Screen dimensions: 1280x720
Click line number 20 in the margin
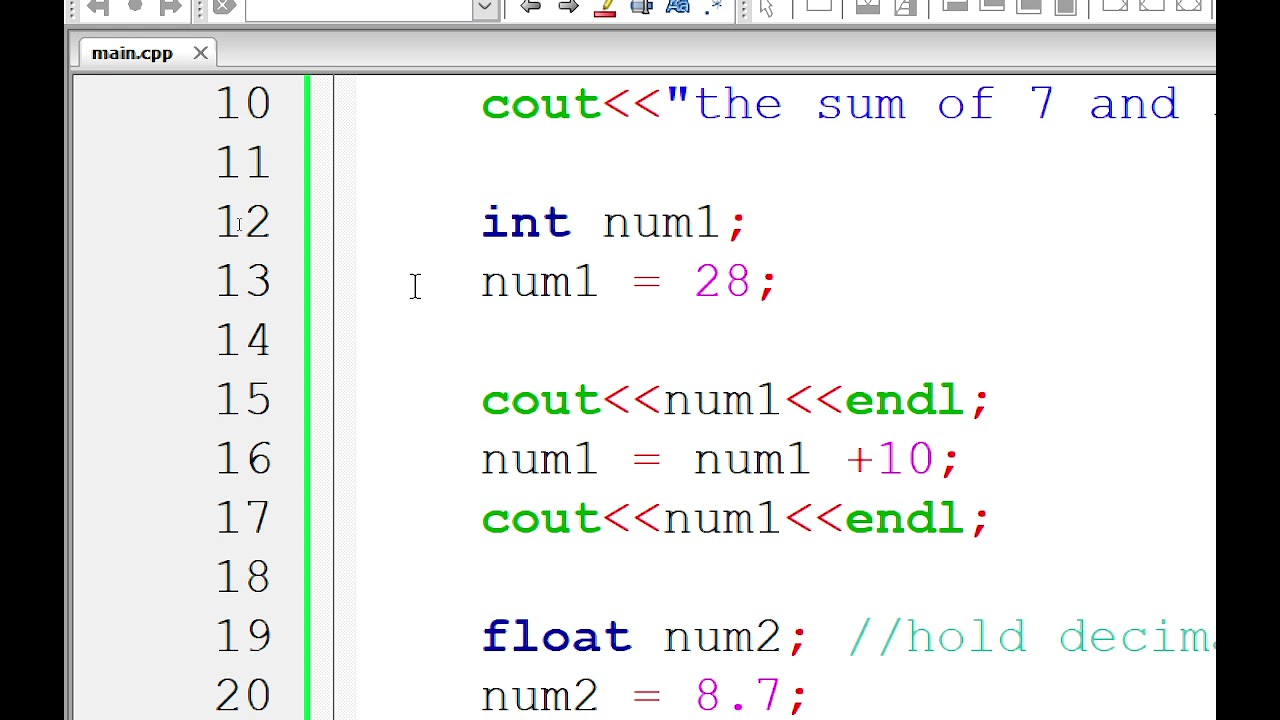tap(243, 695)
